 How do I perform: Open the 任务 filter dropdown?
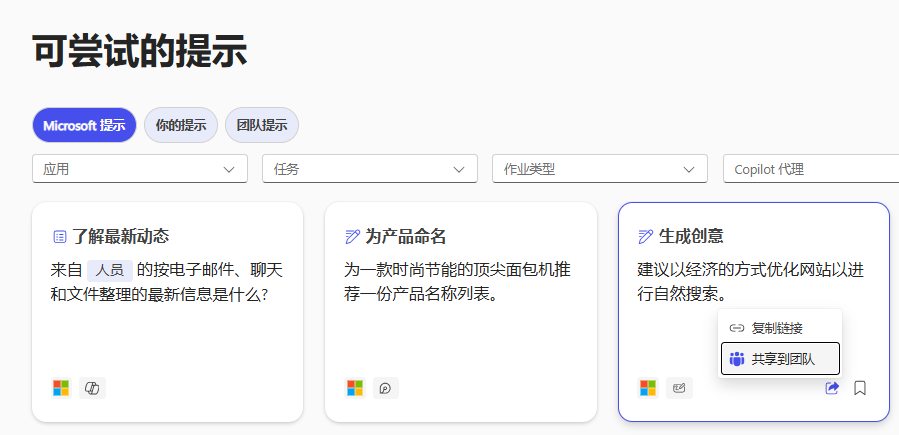click(369, 169)
